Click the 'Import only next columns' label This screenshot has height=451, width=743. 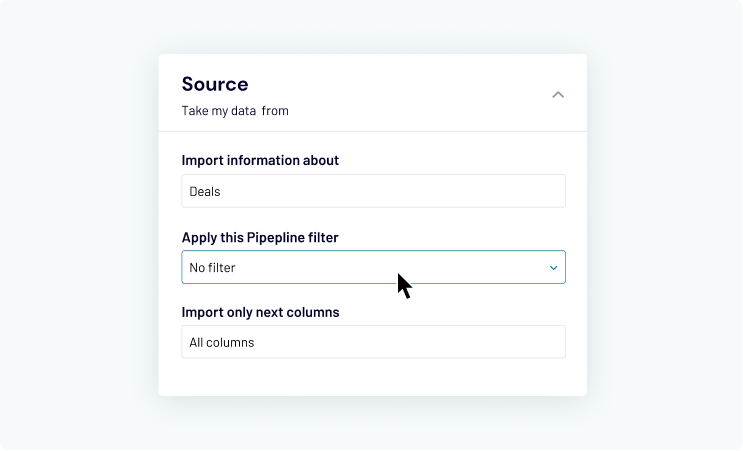[x=260, y=312]
